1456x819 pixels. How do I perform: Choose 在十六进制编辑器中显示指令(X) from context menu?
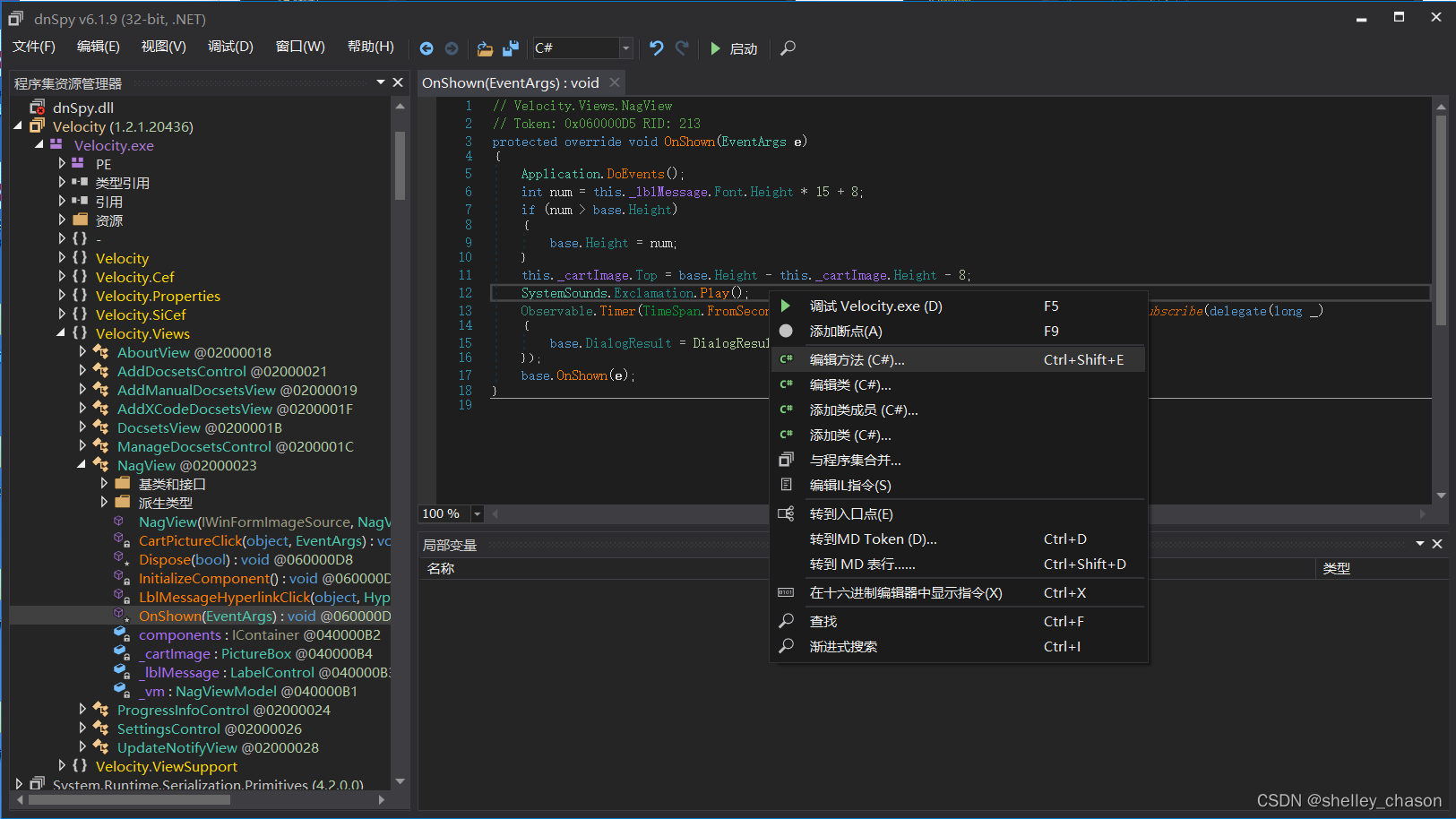(959, 592)
